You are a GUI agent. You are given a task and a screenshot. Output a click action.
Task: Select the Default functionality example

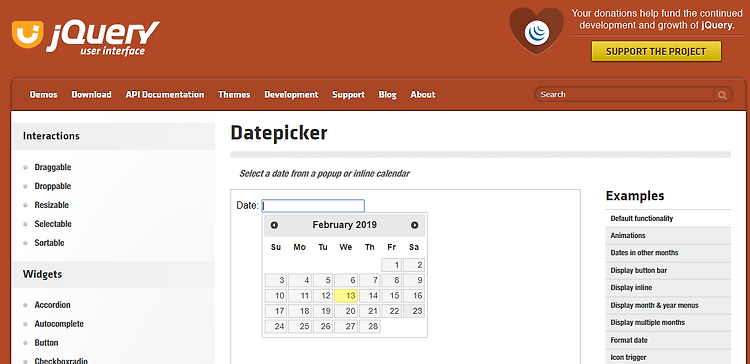tap(668, 218)
